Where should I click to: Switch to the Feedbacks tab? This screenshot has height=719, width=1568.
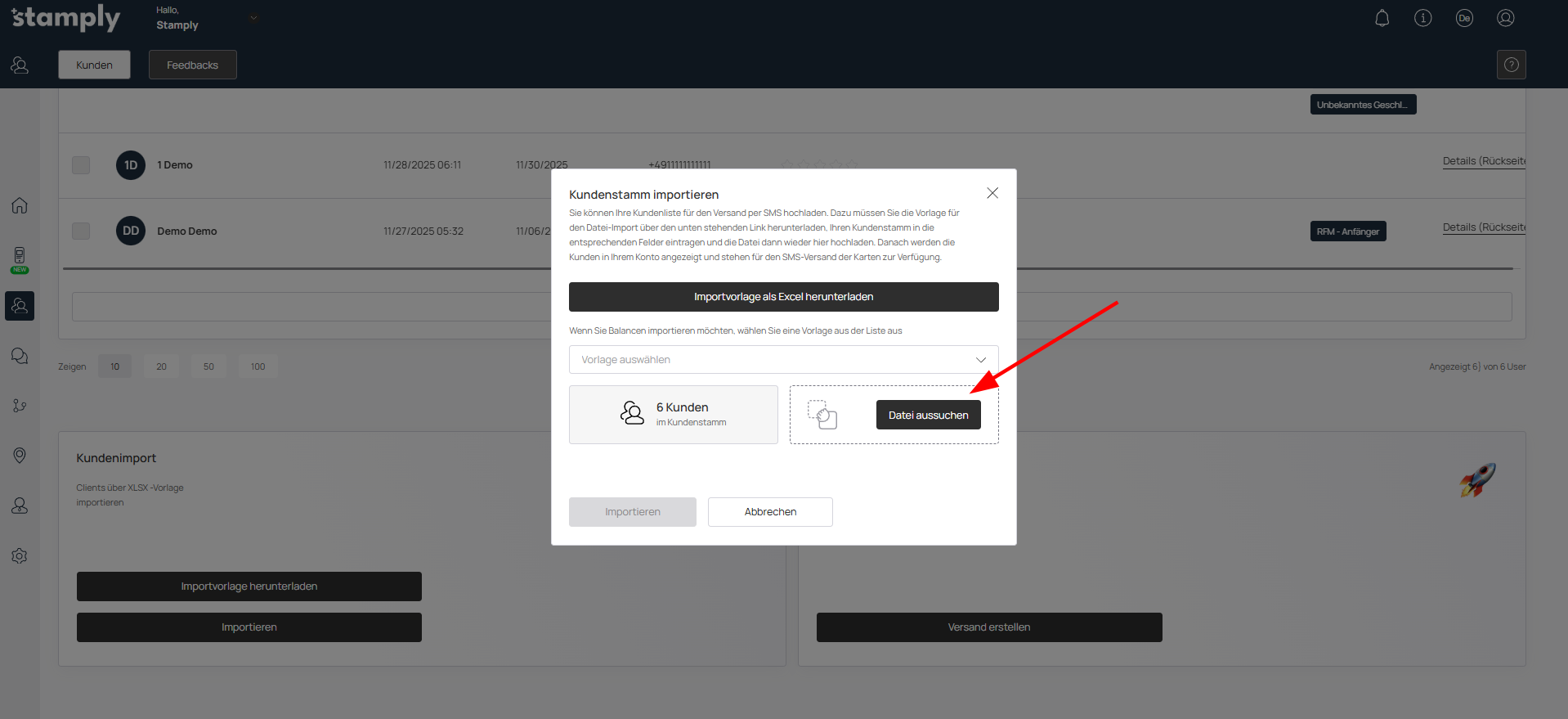(192, 65)
